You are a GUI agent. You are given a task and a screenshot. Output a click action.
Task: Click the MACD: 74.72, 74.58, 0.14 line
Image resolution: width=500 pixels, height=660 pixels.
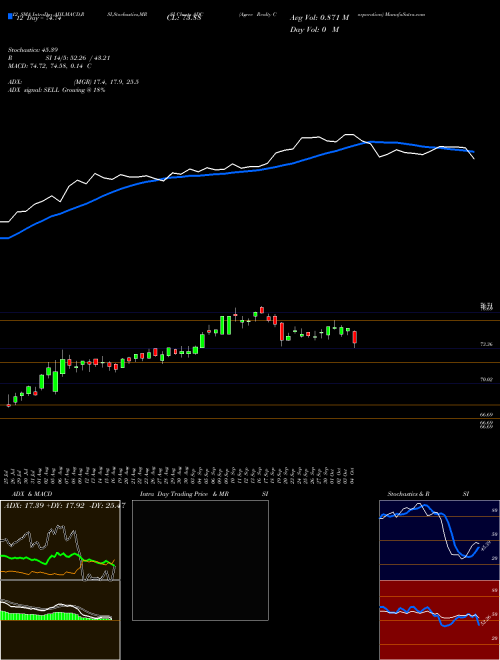50,66
